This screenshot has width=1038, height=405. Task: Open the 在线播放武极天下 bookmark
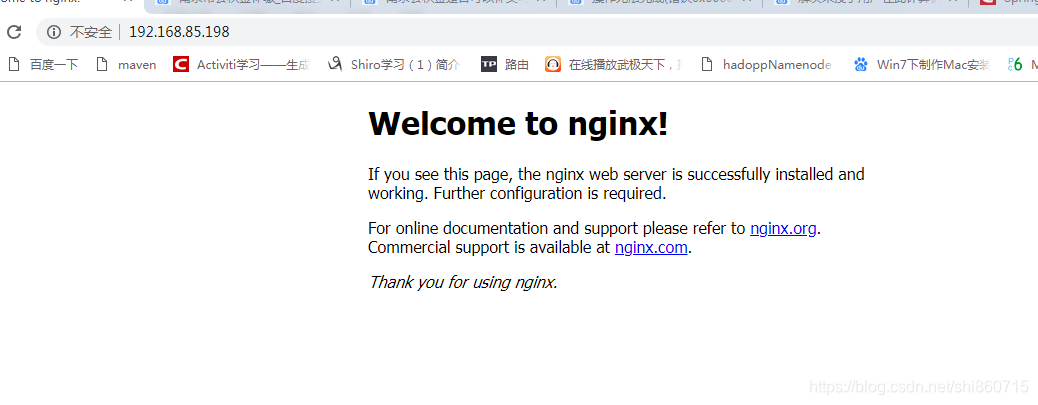pos(614,64)
